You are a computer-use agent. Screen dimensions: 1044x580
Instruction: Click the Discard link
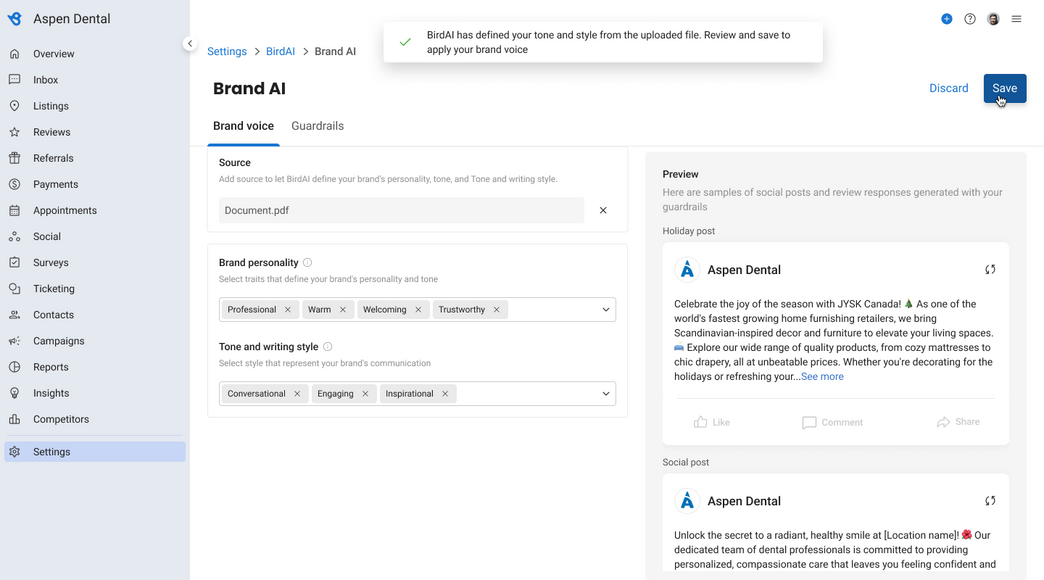pos(948,88)
